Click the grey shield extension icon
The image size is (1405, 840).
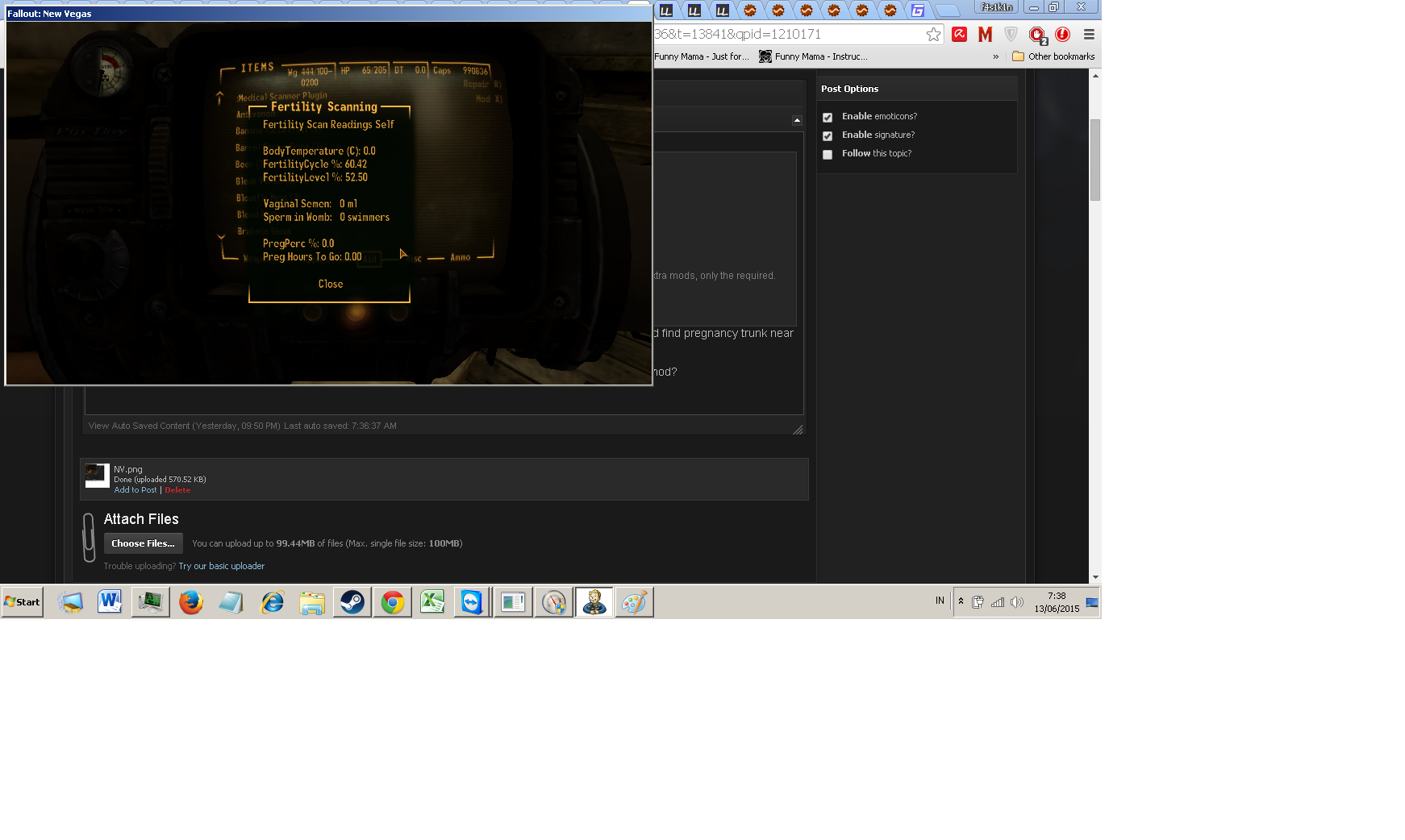[1011, 34]
